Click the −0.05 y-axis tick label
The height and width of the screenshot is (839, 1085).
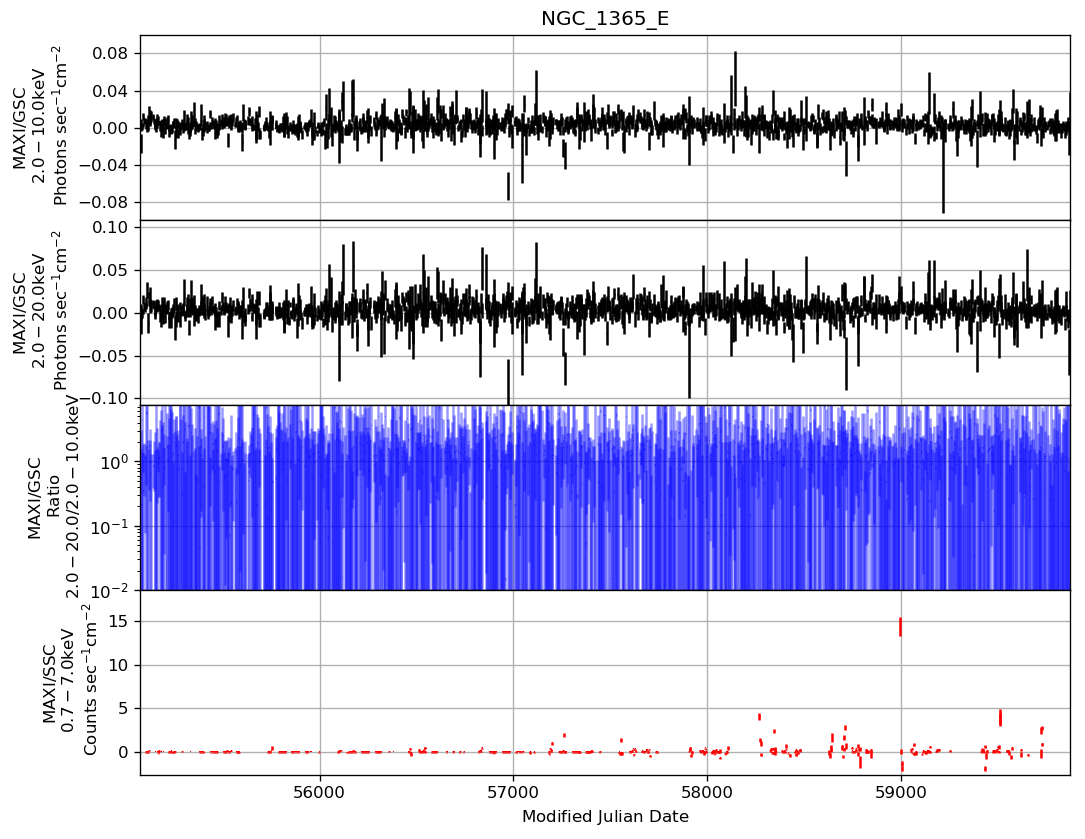tap(104, 356)
